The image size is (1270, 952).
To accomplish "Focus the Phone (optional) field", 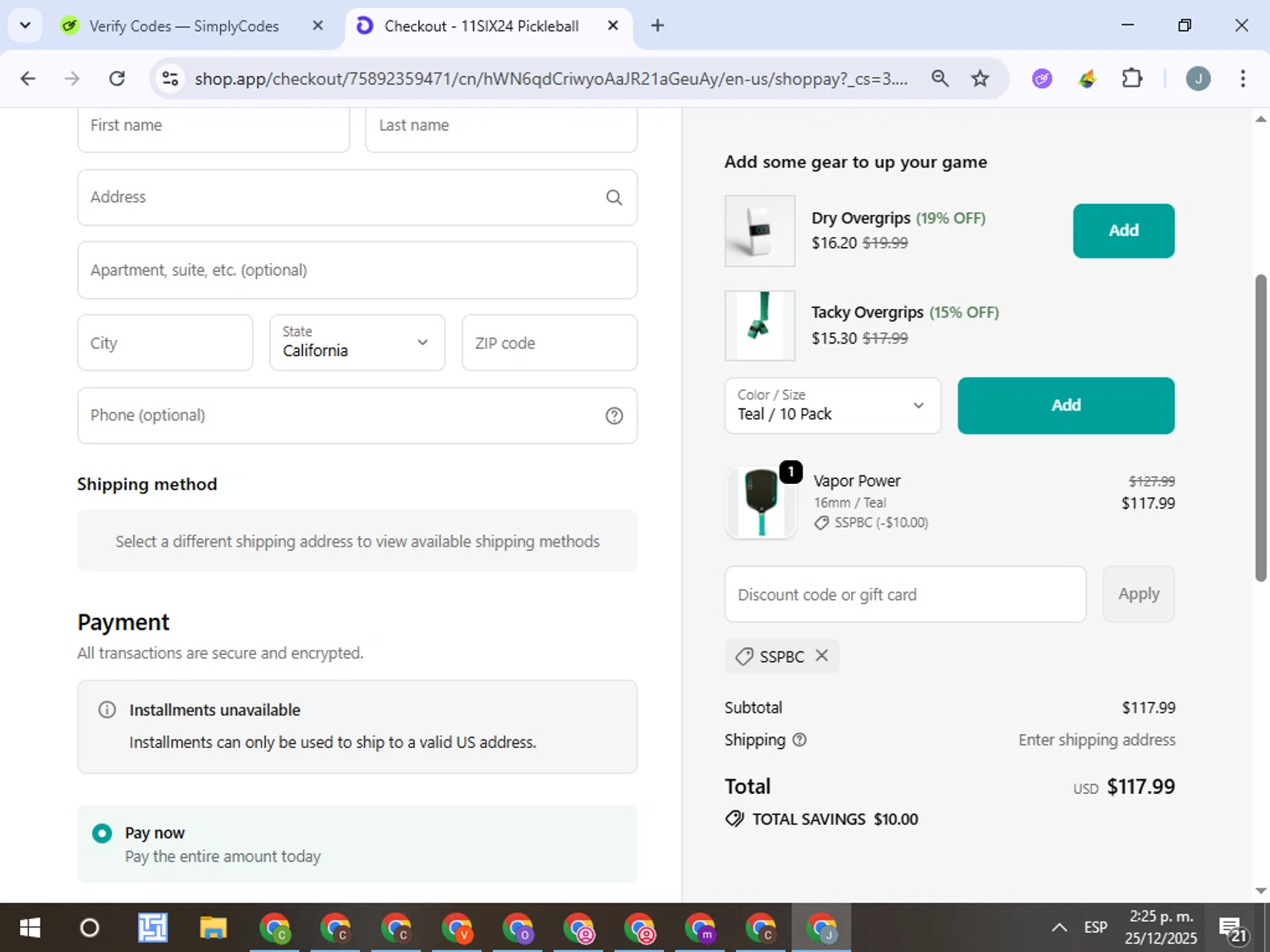I will click(x=357, y=415).
